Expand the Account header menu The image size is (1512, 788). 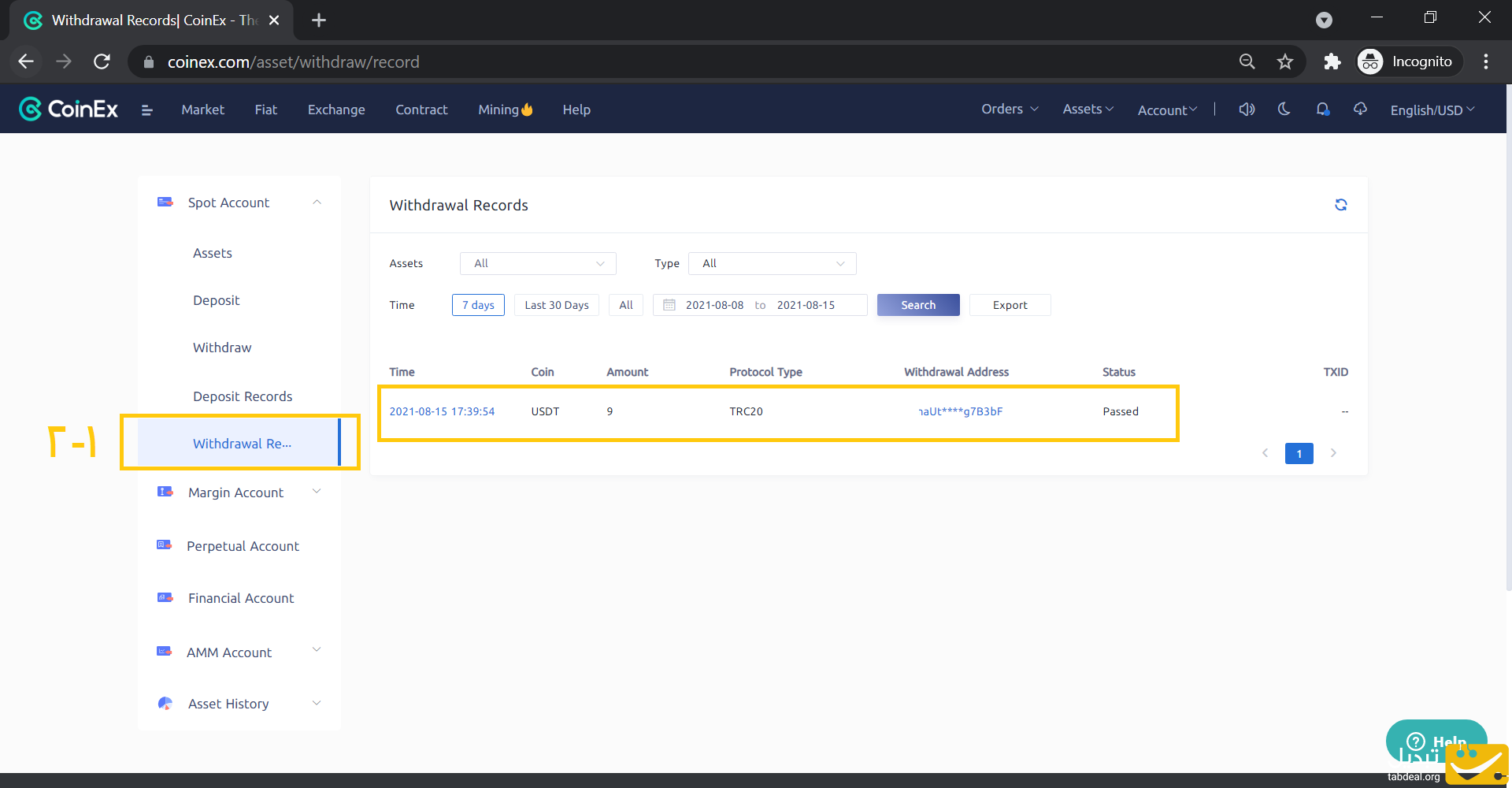pyautogui.click(x=1167, y=110)
